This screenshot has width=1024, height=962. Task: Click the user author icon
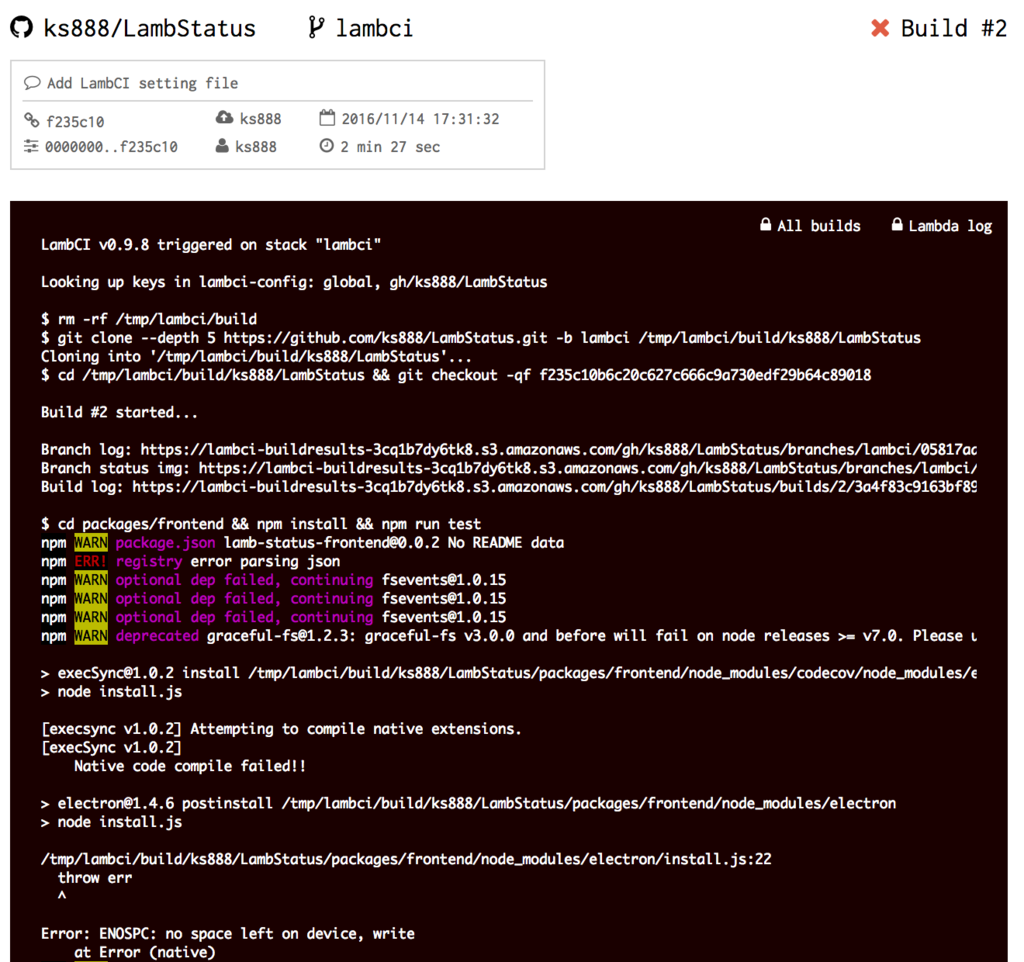tap(222, 146)
